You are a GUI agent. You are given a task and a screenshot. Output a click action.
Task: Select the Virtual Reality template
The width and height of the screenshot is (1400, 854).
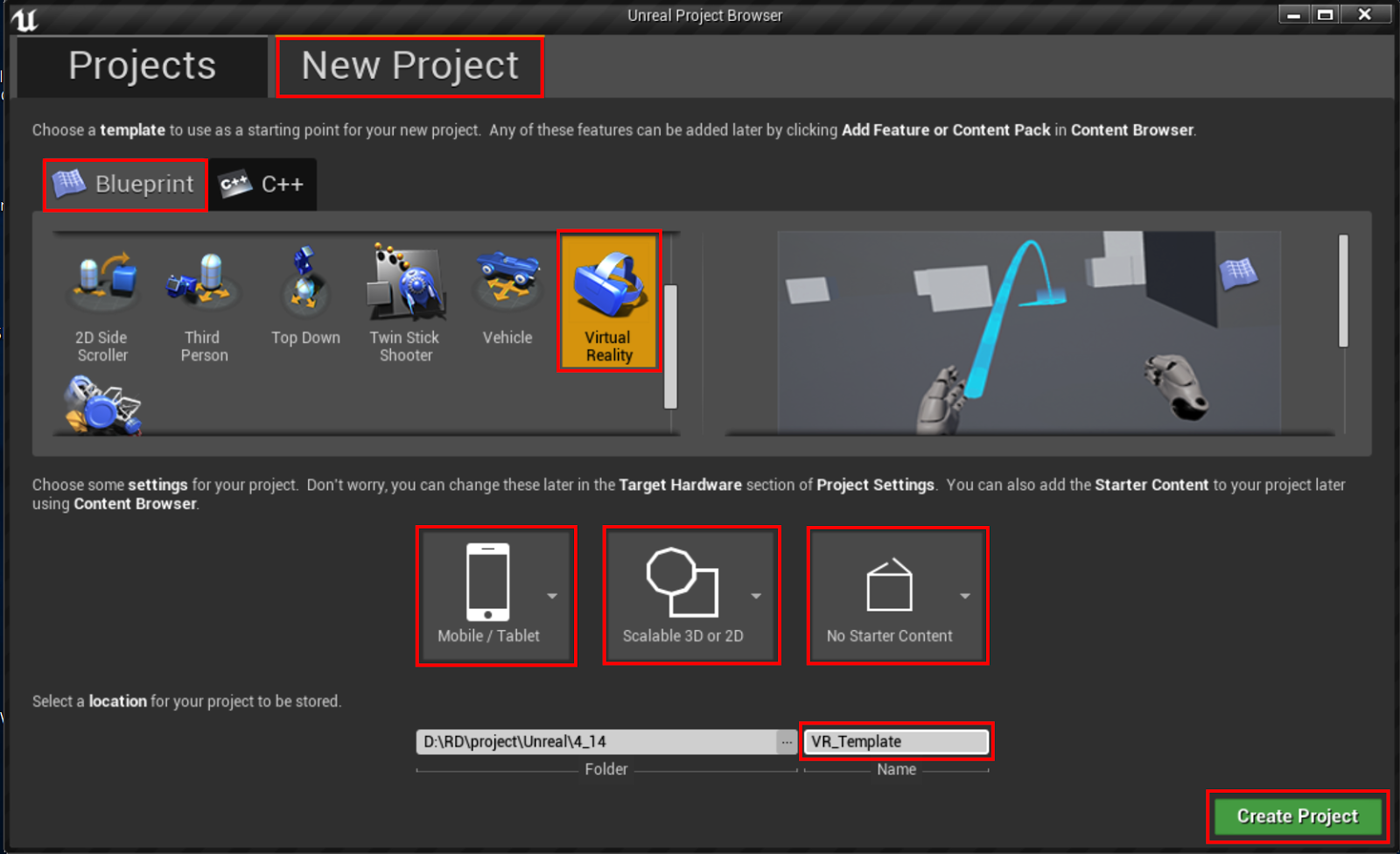click(x=609, y=303)
